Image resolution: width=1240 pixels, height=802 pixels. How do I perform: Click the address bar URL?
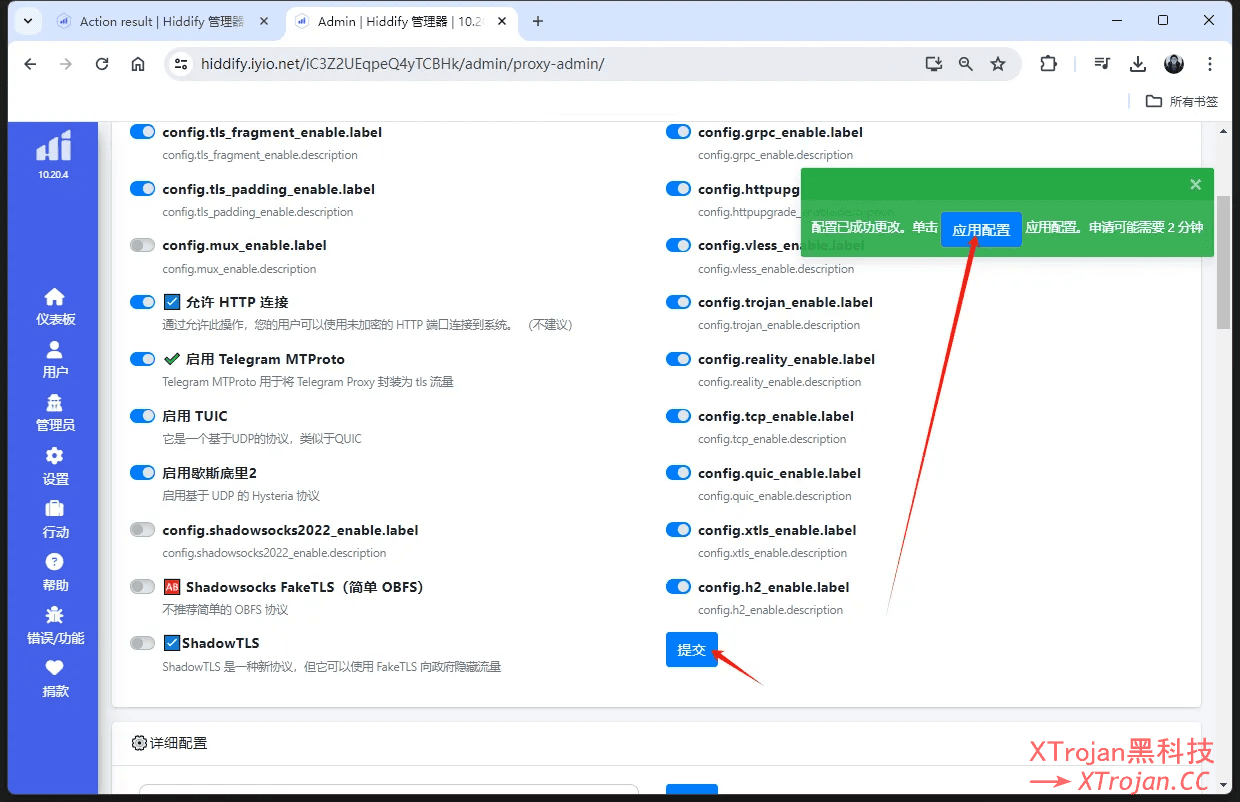402,64
